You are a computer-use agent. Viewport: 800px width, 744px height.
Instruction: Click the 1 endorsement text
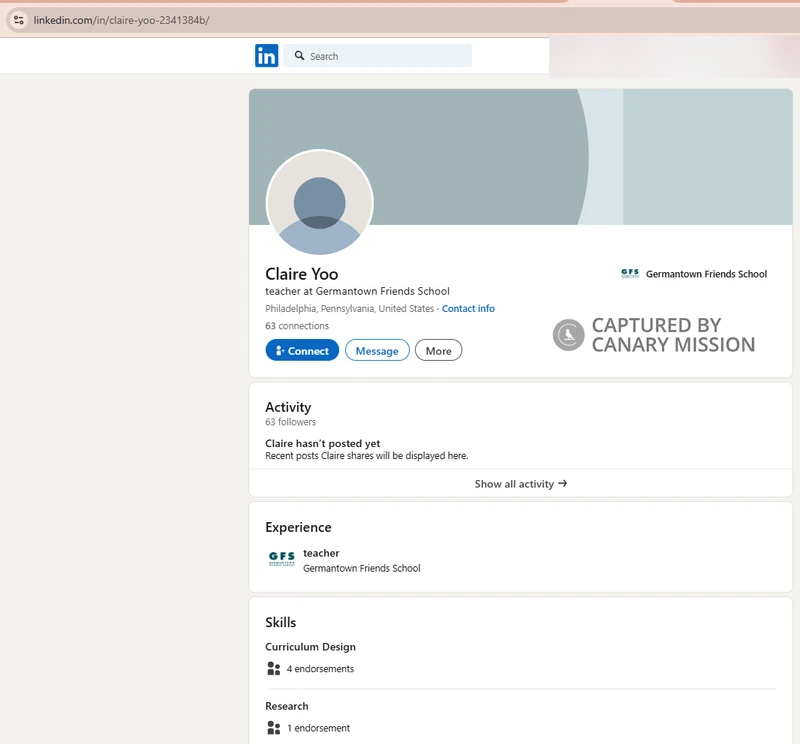[x=318, y=728]
